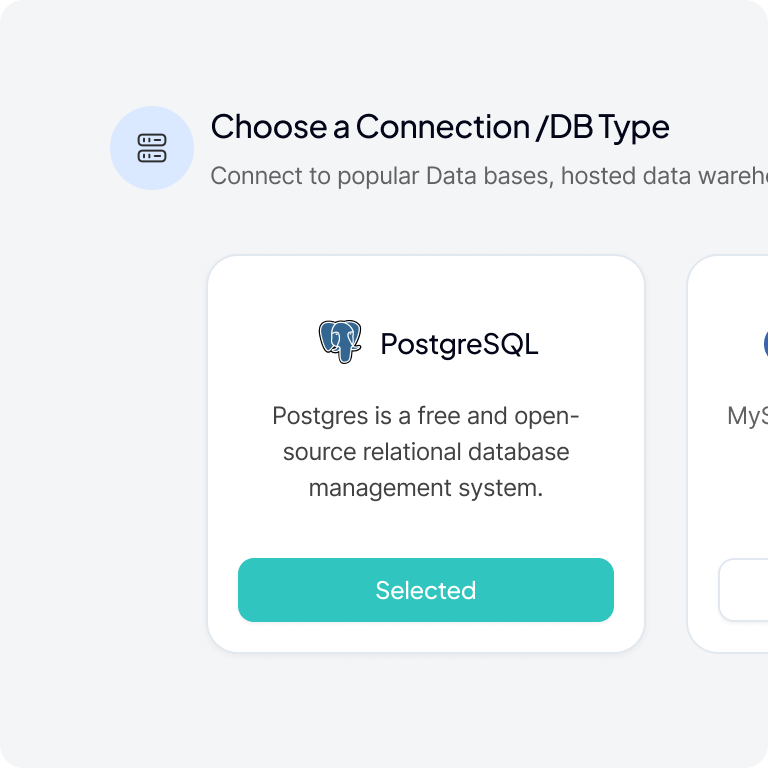Click the database server icon in header
This screenshot has height=768, width=768.
click(152, 148)
